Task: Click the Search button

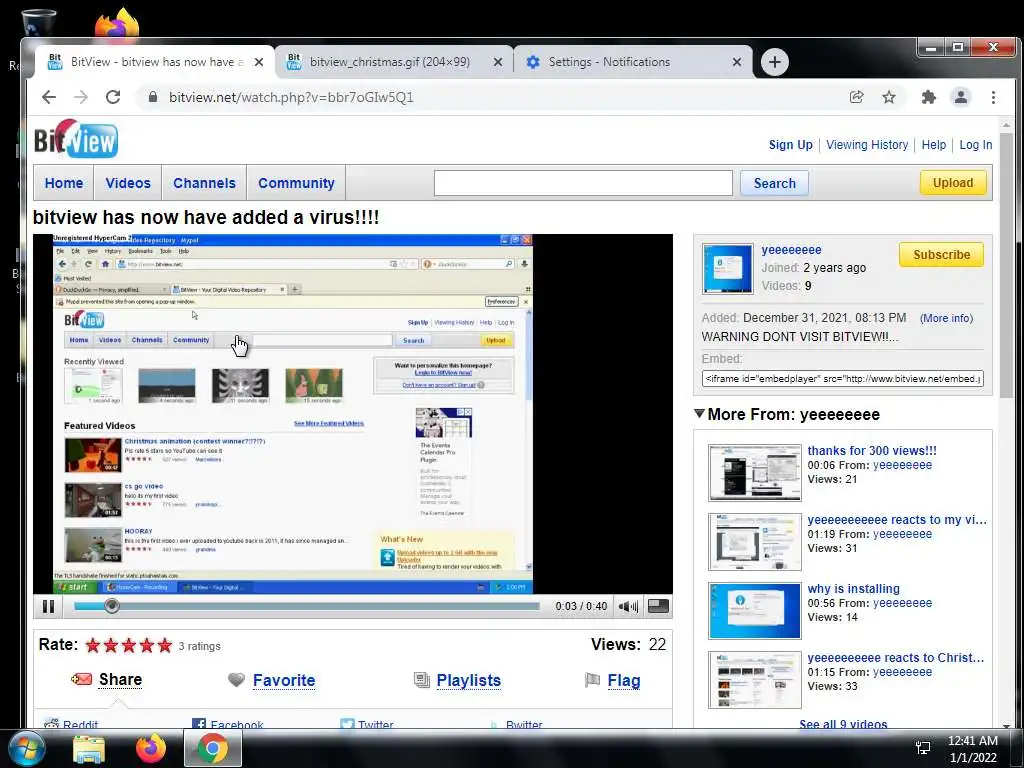Action: [x=775, y=183]
